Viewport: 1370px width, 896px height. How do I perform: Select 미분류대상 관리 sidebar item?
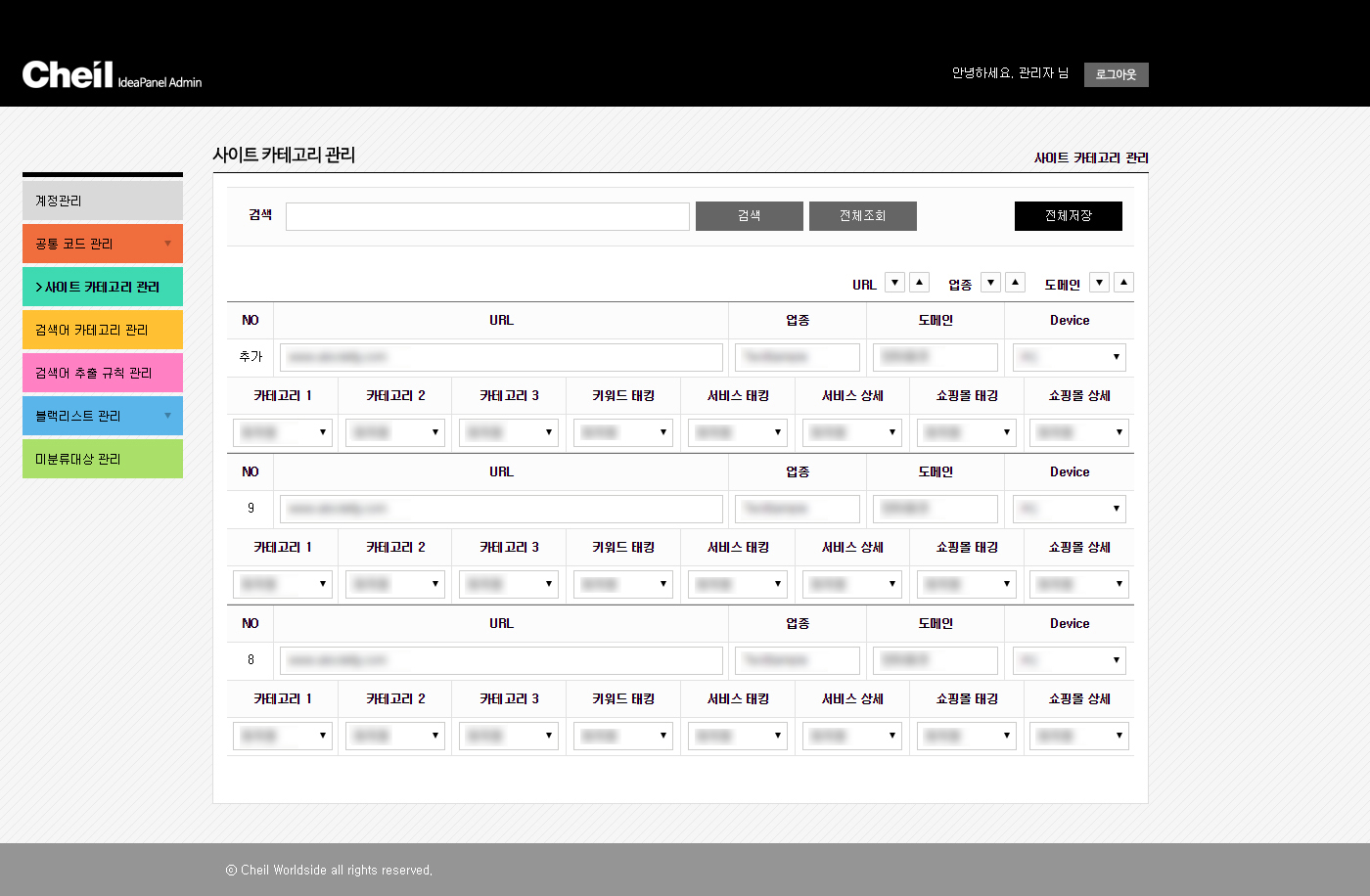point(103,459)
